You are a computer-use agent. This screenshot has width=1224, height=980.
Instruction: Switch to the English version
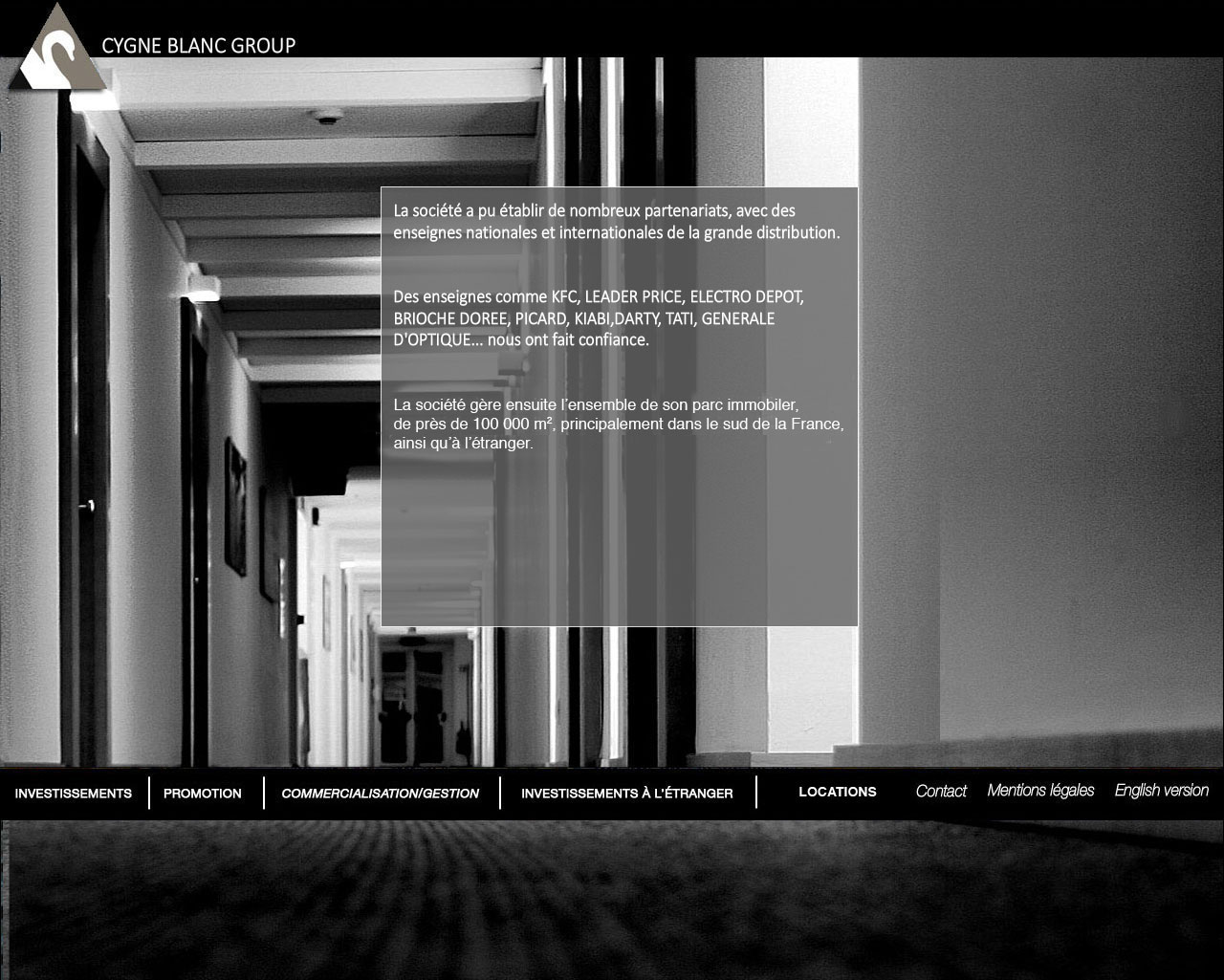[x=1162, y=791]
